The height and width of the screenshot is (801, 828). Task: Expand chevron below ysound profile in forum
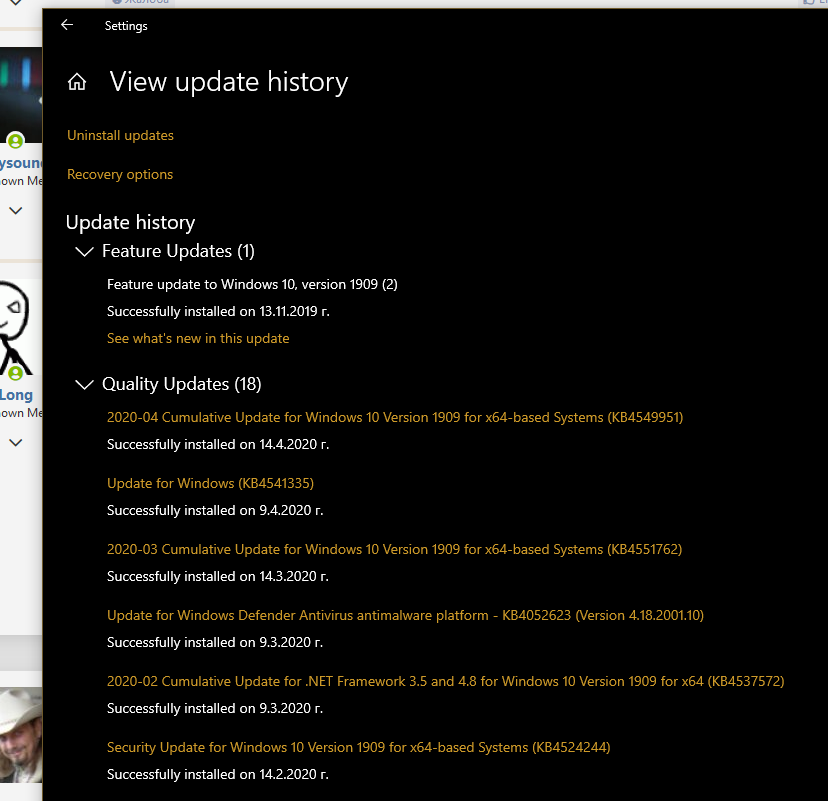click(16, 211)
